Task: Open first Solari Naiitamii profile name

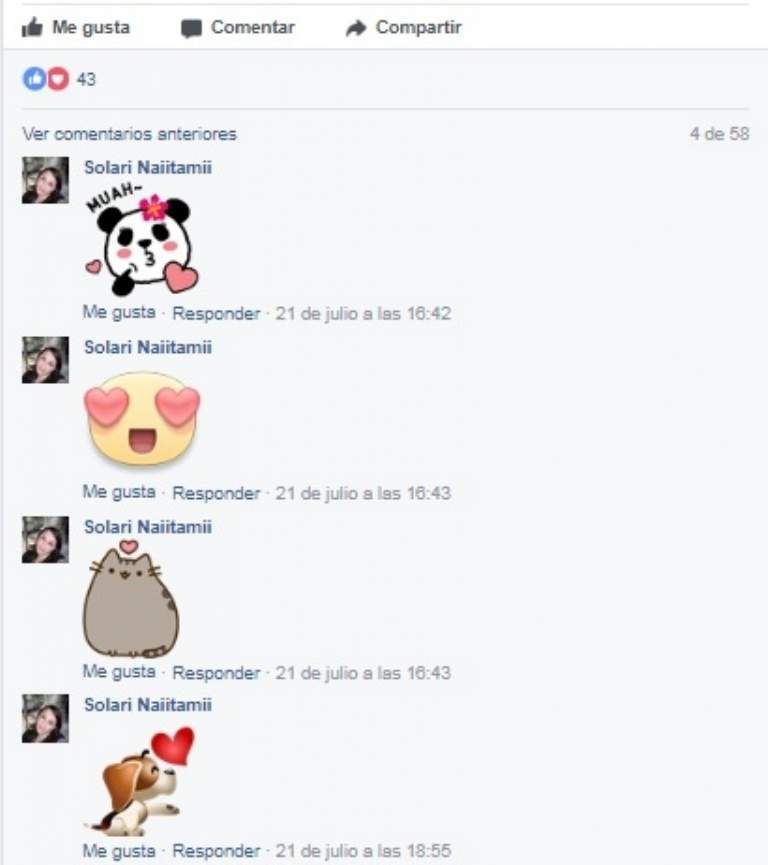Action: pyautogui.click(x=148, y=167)
